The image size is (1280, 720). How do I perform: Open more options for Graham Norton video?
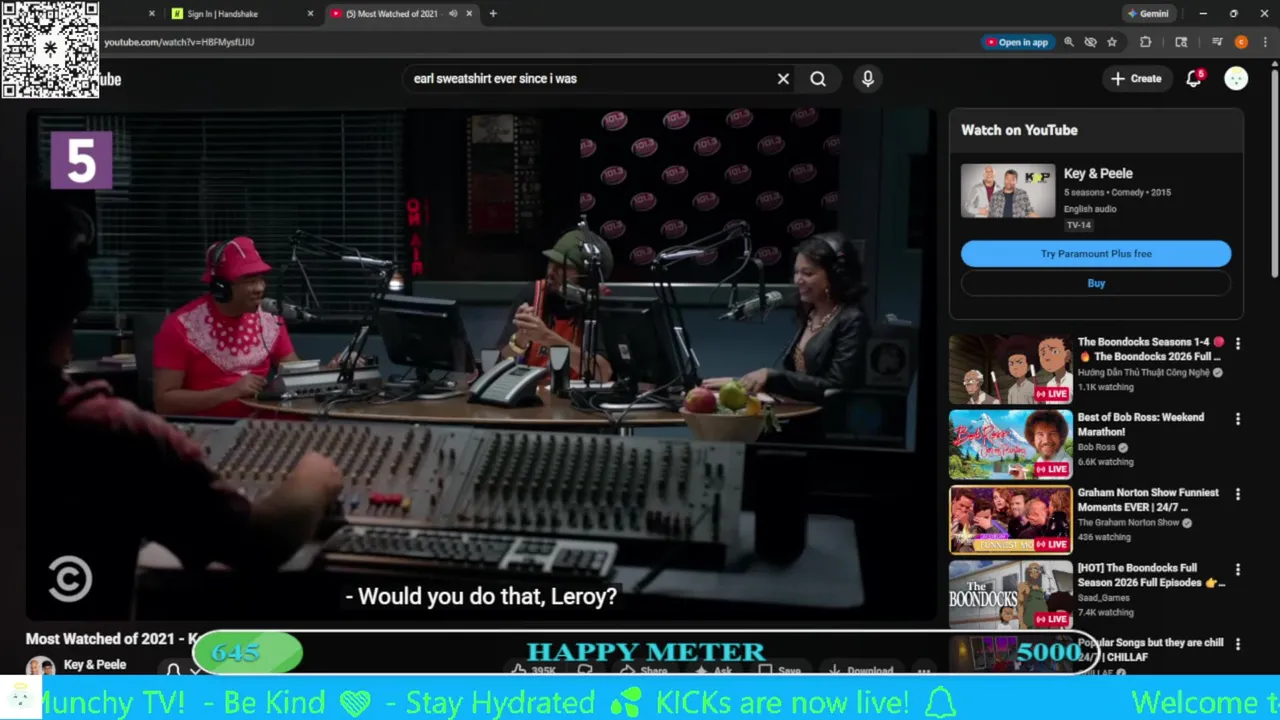(1238, 494)
